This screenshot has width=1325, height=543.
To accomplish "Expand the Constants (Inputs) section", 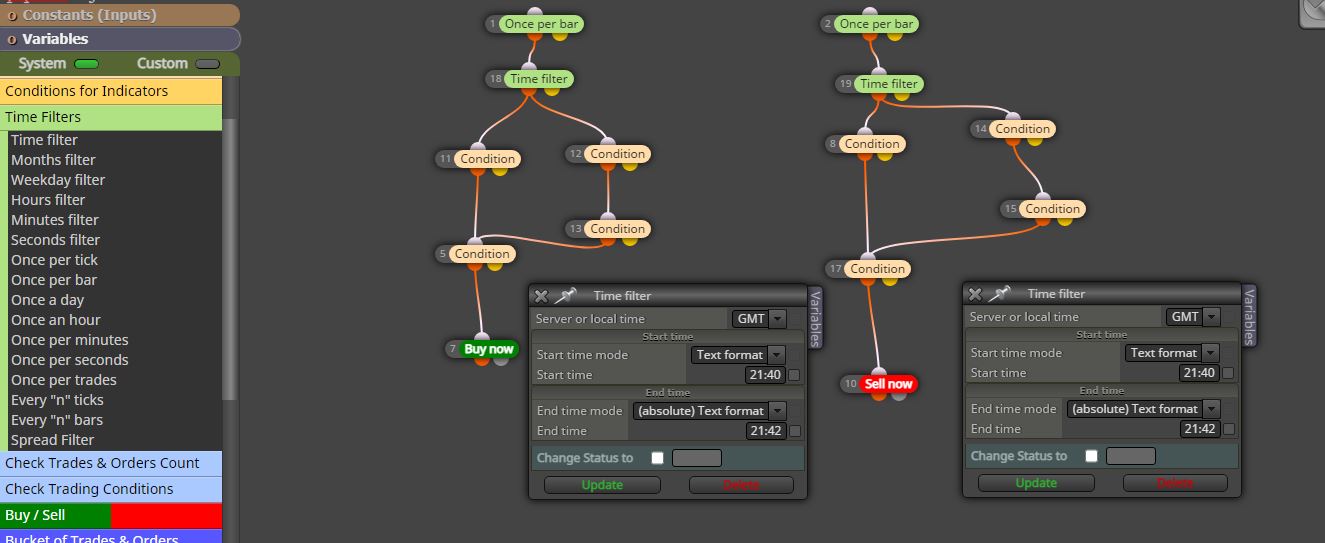I will click(x=120, y=15).
